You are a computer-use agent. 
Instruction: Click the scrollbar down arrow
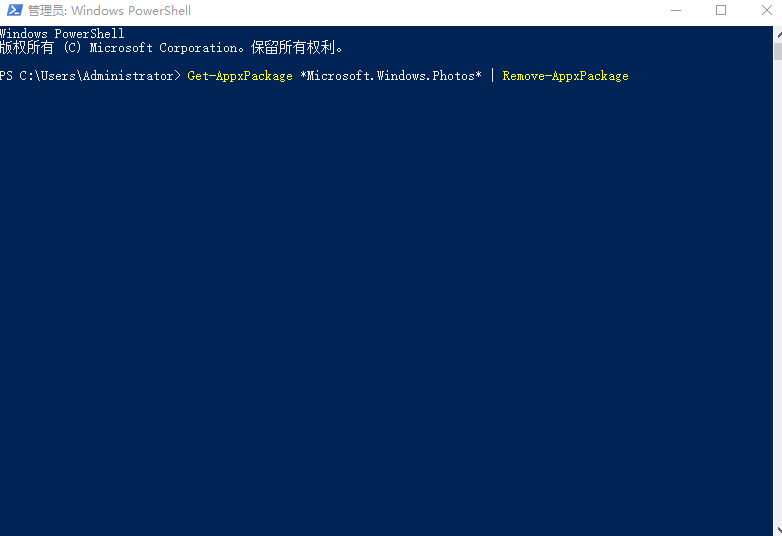coord(778,530)
